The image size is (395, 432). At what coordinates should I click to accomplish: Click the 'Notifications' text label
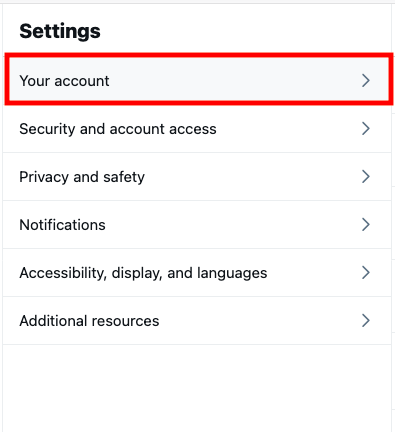click(x=62, y=225)
